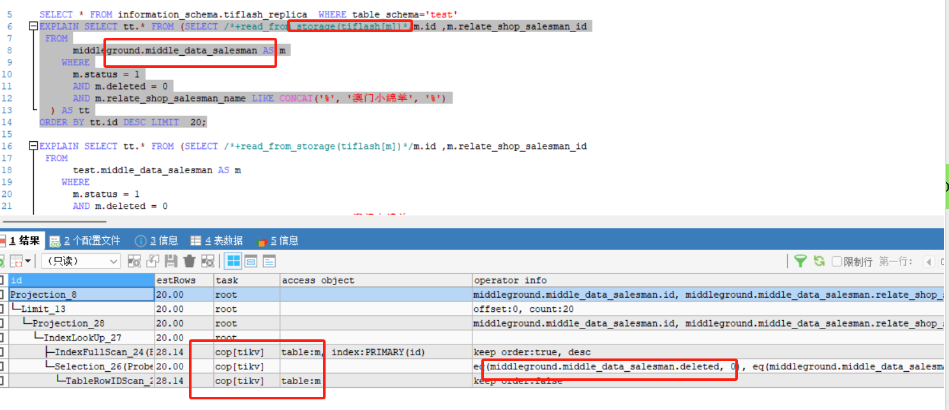Image resolution: width=949 pixels, height=410 pixels.
Task: Click the task column header
Action: click(x=247, y=280)
